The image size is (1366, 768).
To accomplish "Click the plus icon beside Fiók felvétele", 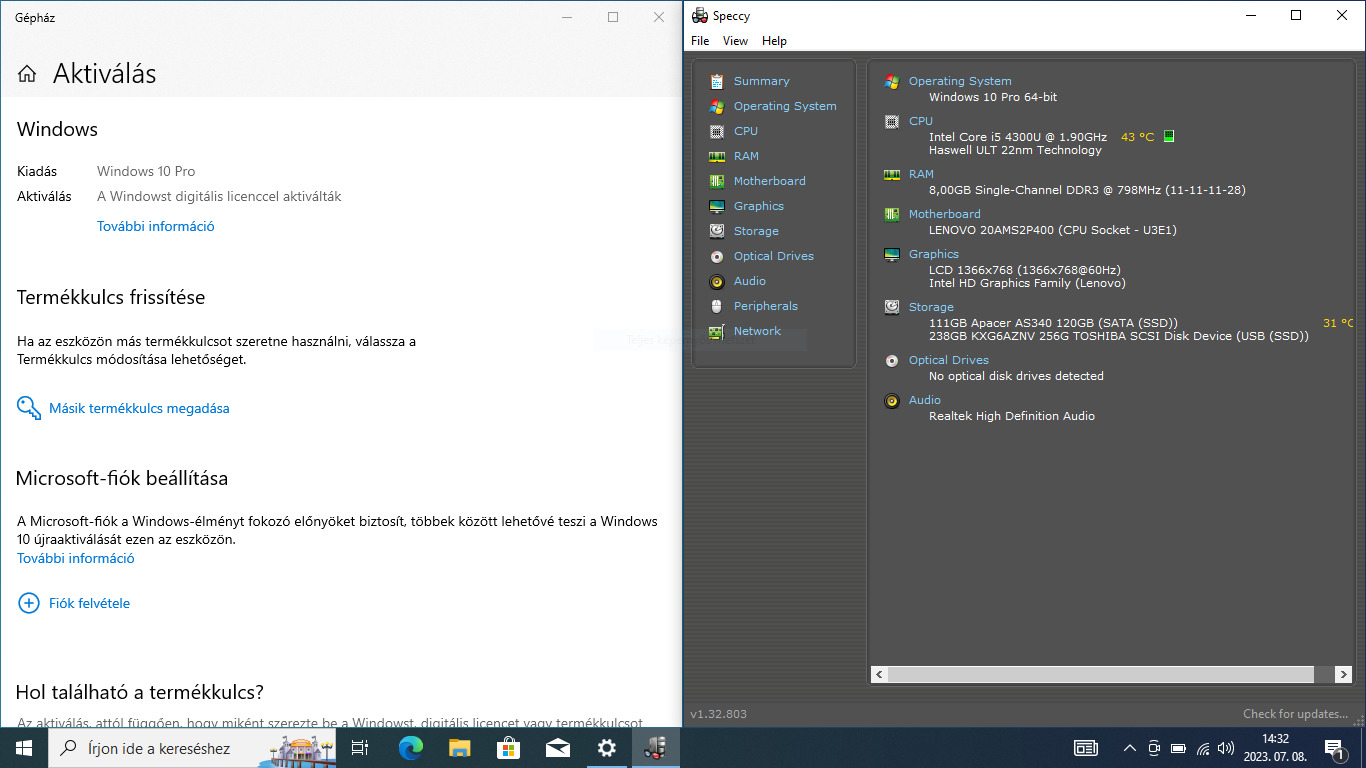I will 28,603.
